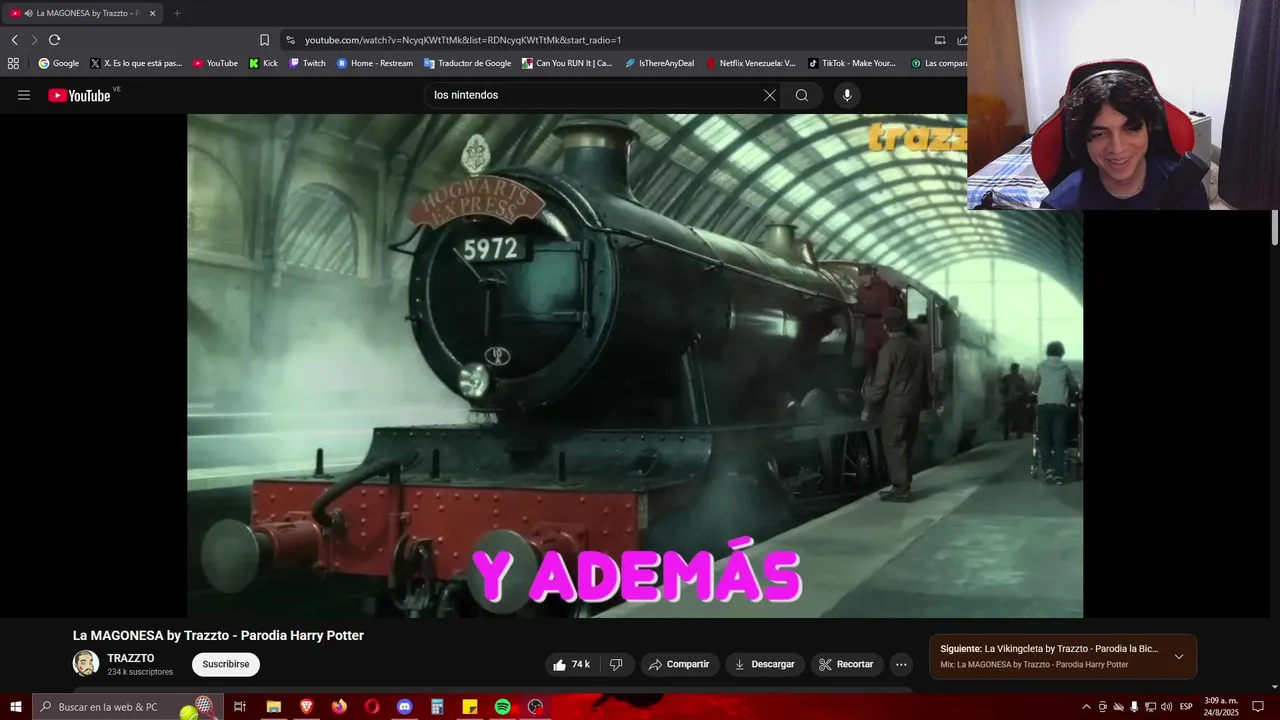The width and height of the screenshot is (1280, 720).
Task: Open the screen cast icon in address bar
Action: (x=940, y=40)
